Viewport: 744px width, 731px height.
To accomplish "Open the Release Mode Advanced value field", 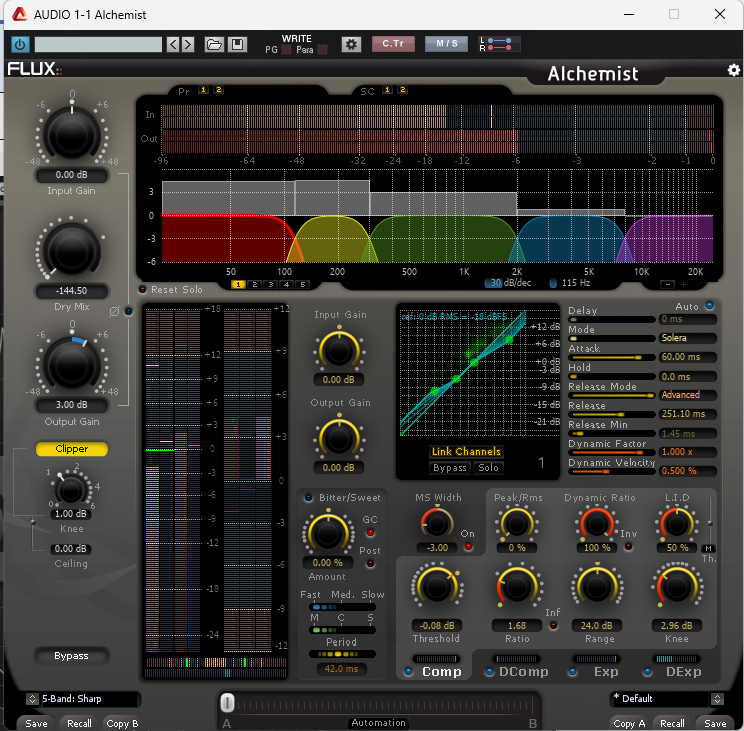I will tap(687, 395).
